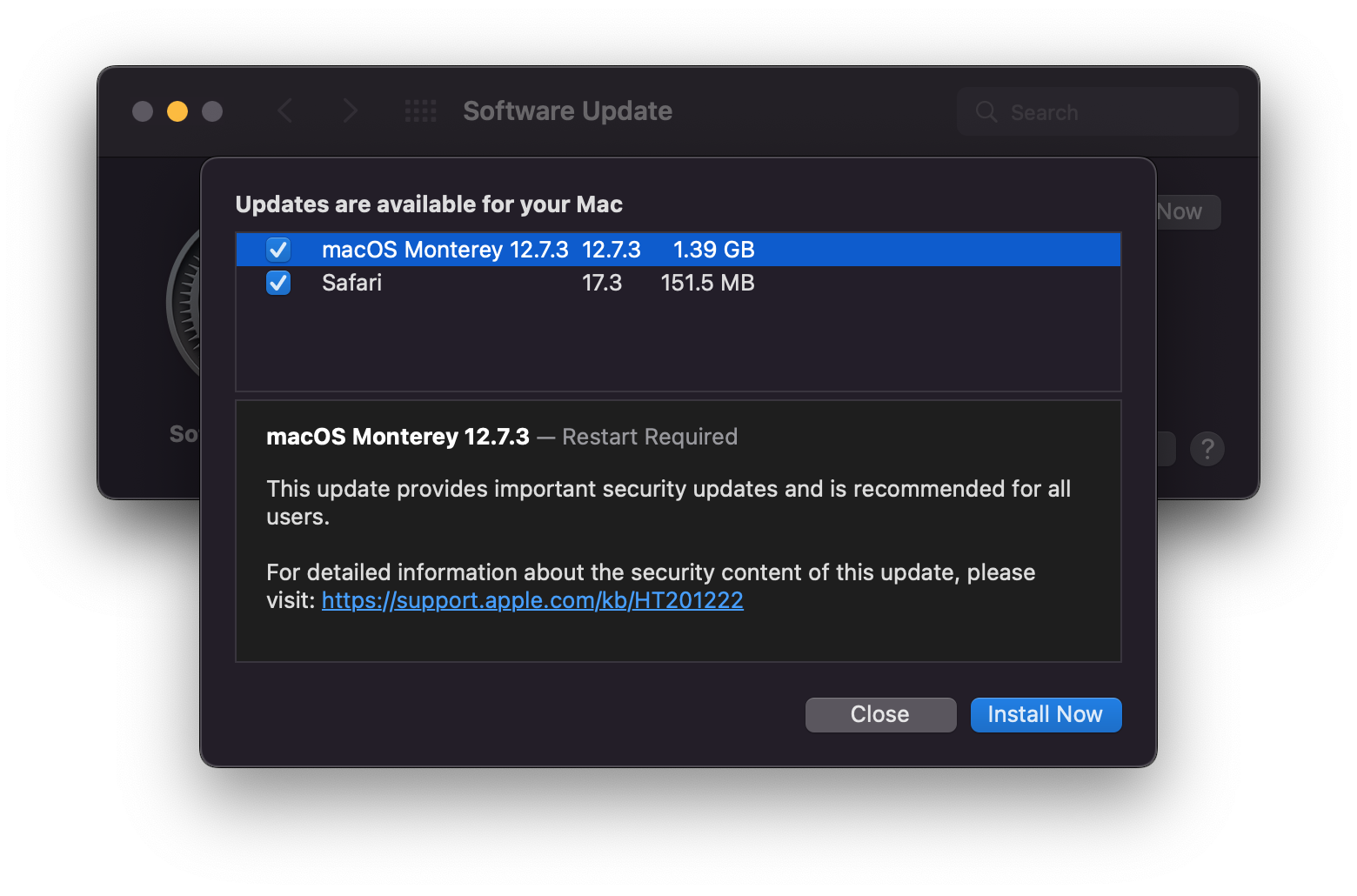Viewport: 1357px width, 896px height.
Task: Uncheck the macOS Monterey 12.7.3 update
Action: 278,250
